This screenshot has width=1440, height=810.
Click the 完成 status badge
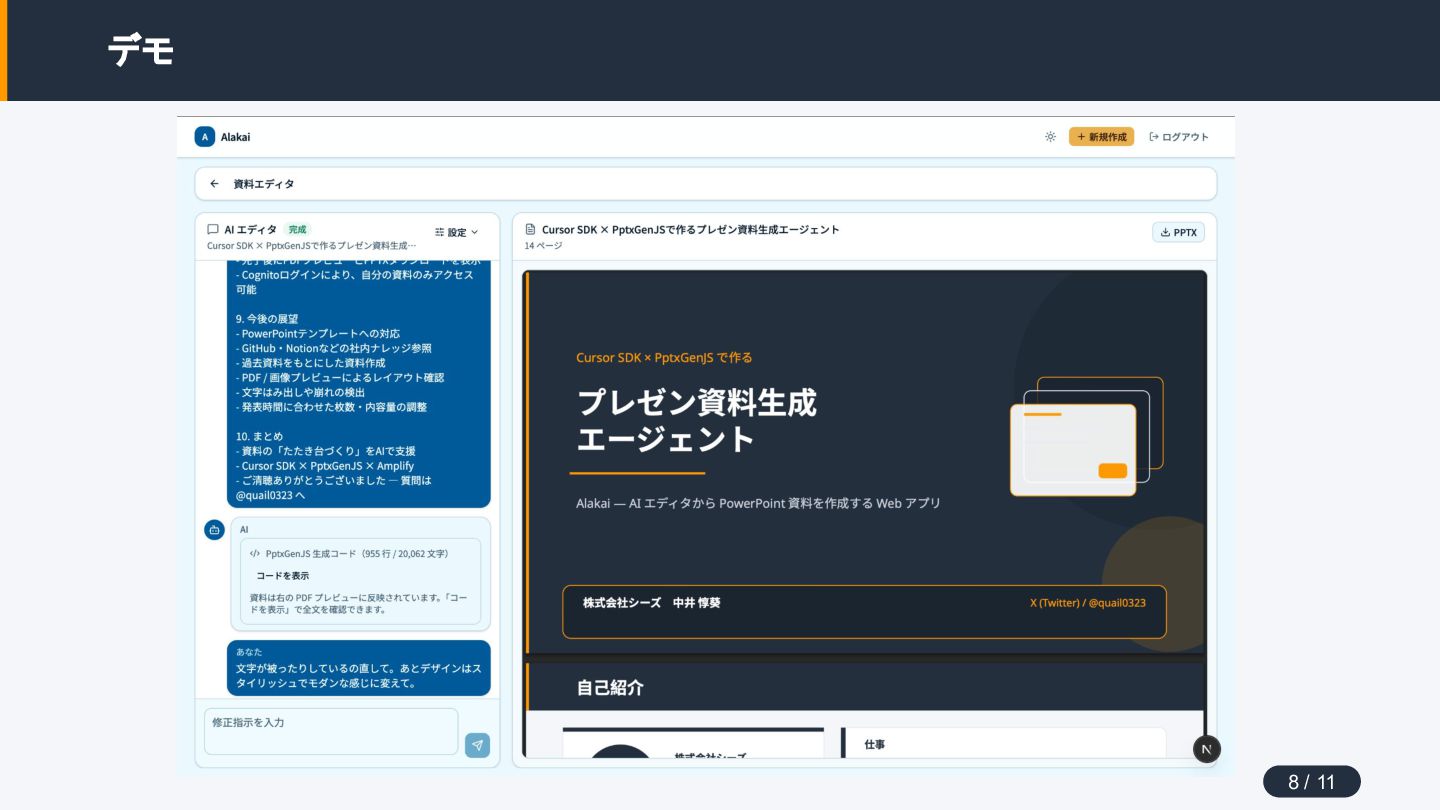(x=297, y=230)
